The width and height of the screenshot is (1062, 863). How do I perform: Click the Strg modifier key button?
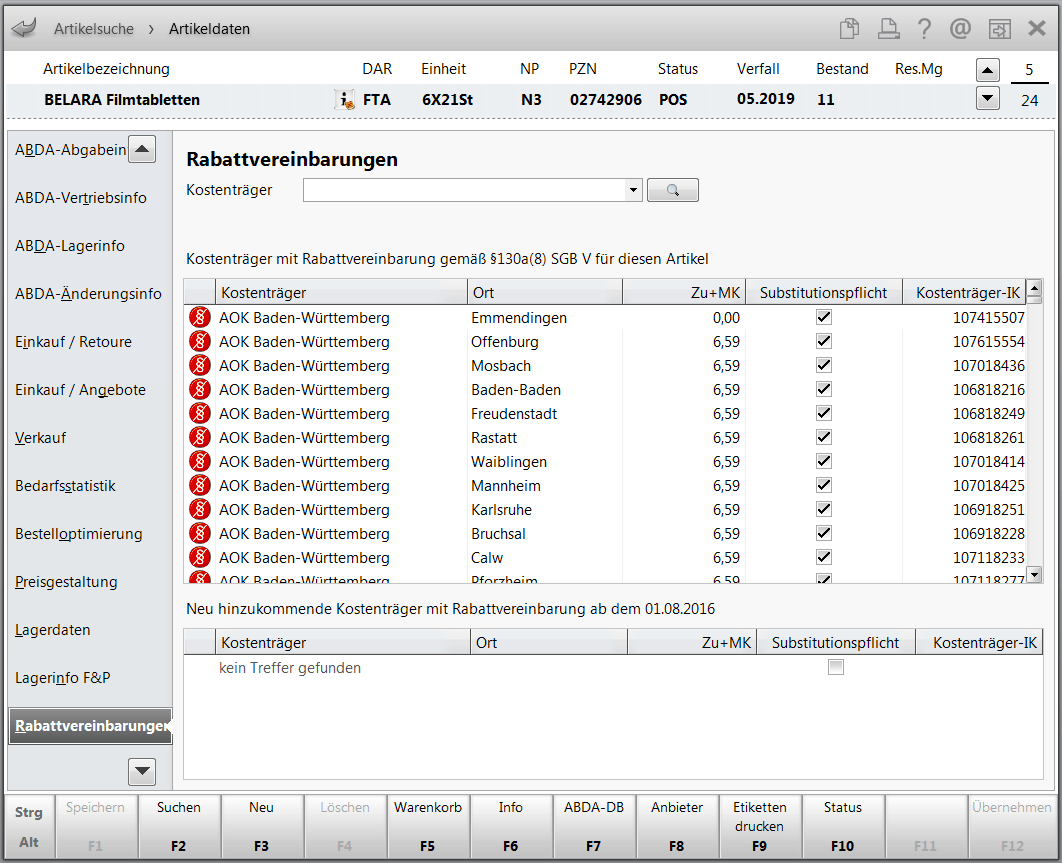pos(29,812)
